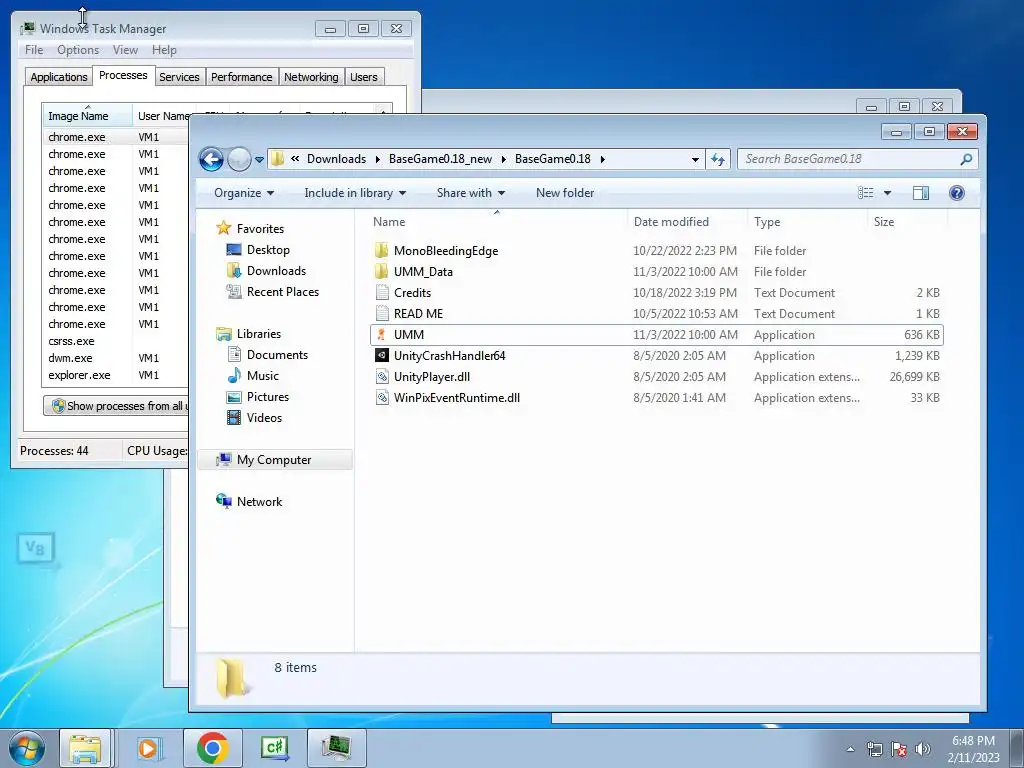This screenshot has width=1024, height=768.
Task: Click the Explorer Forward arrow button
Action: click(x=239, y=159)
